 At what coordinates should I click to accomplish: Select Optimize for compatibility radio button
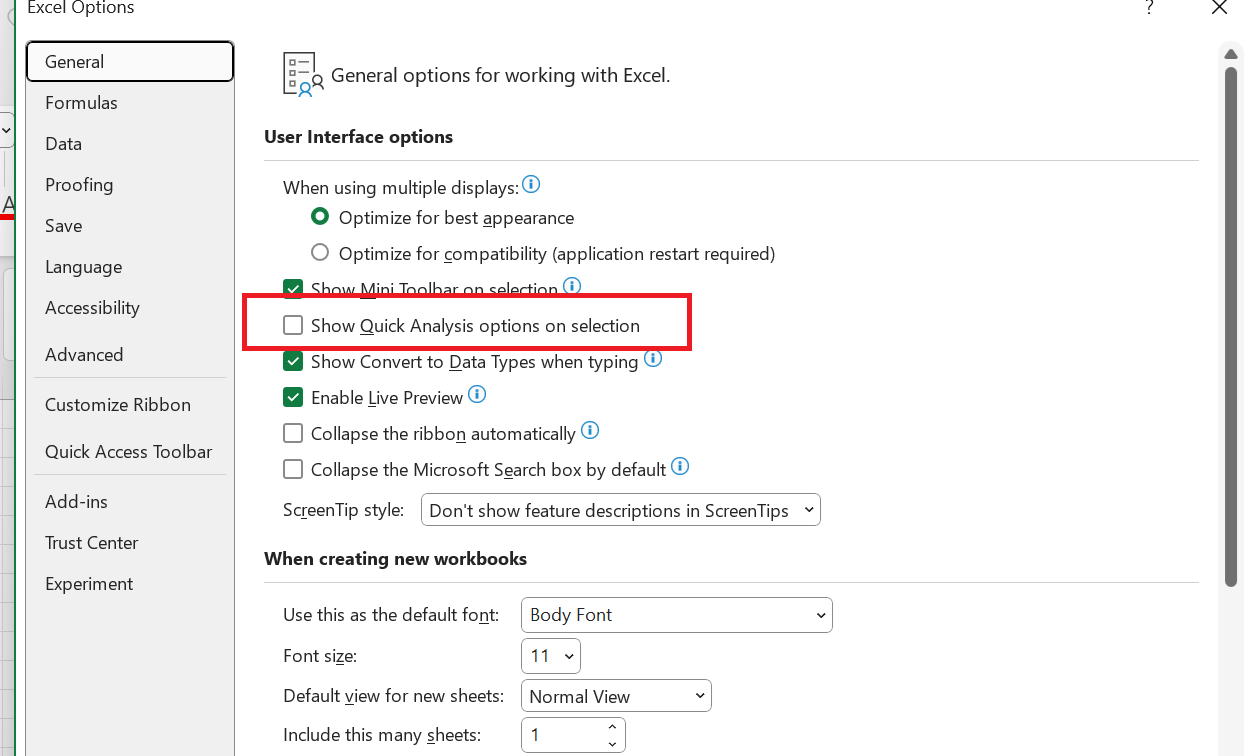(320, 252)
